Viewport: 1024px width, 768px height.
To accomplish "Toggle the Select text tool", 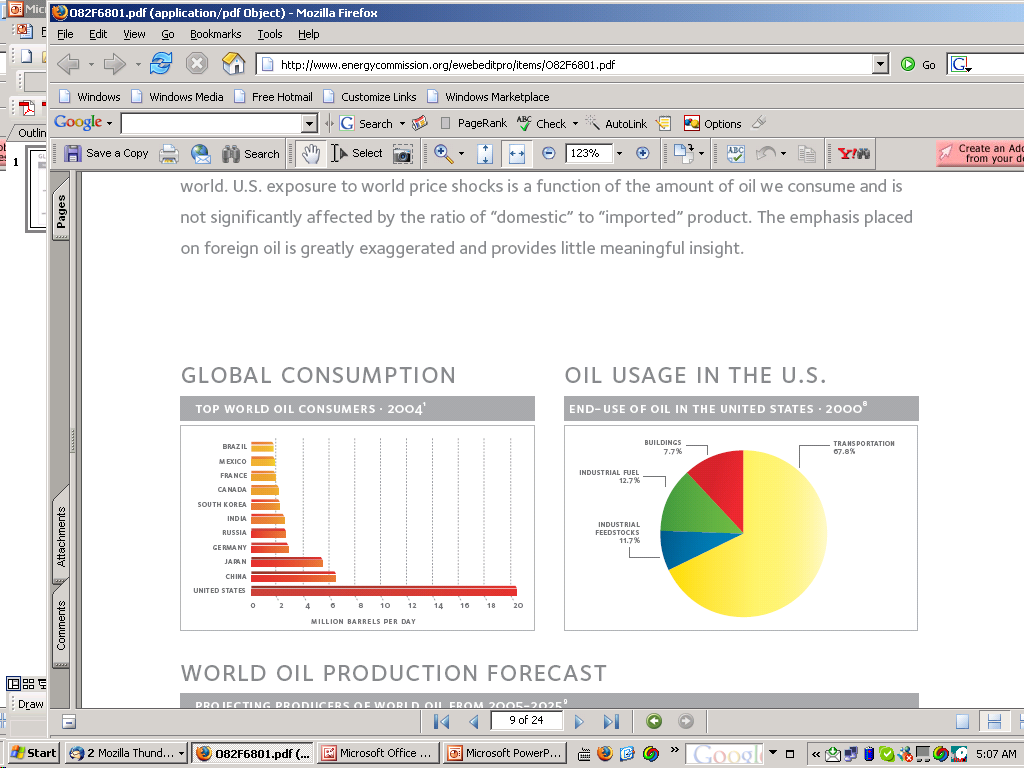I will 357,153.
